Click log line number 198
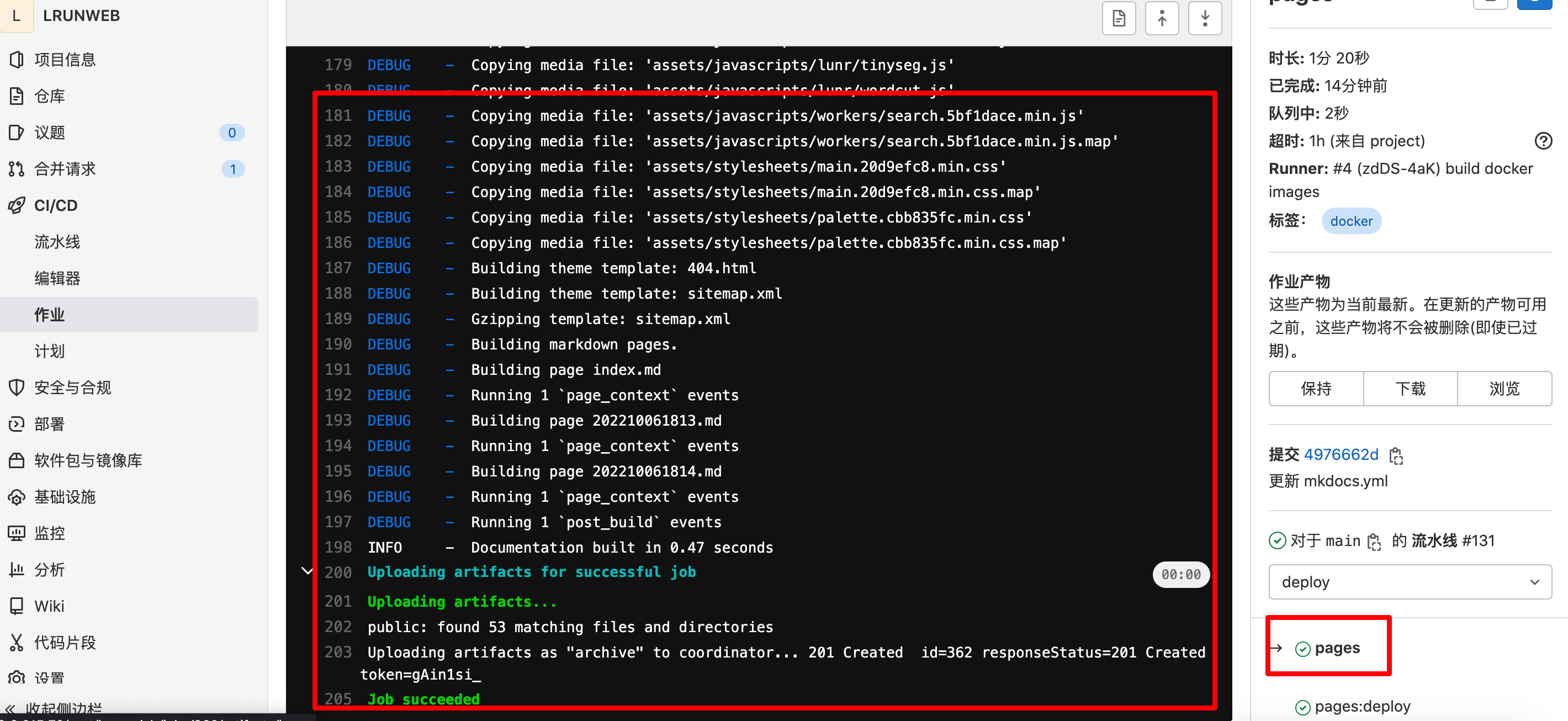 pyautogui.click(x=338, y=548)
